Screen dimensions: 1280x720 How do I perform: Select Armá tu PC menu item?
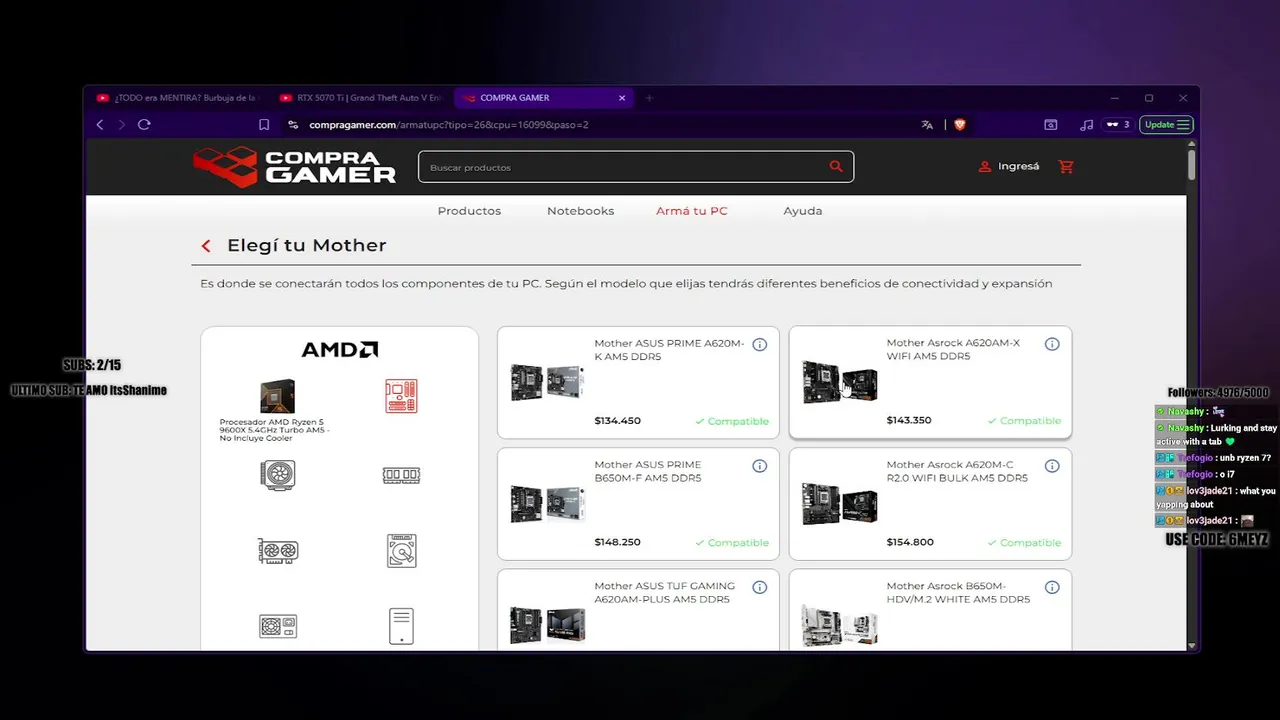click(692, 211)
